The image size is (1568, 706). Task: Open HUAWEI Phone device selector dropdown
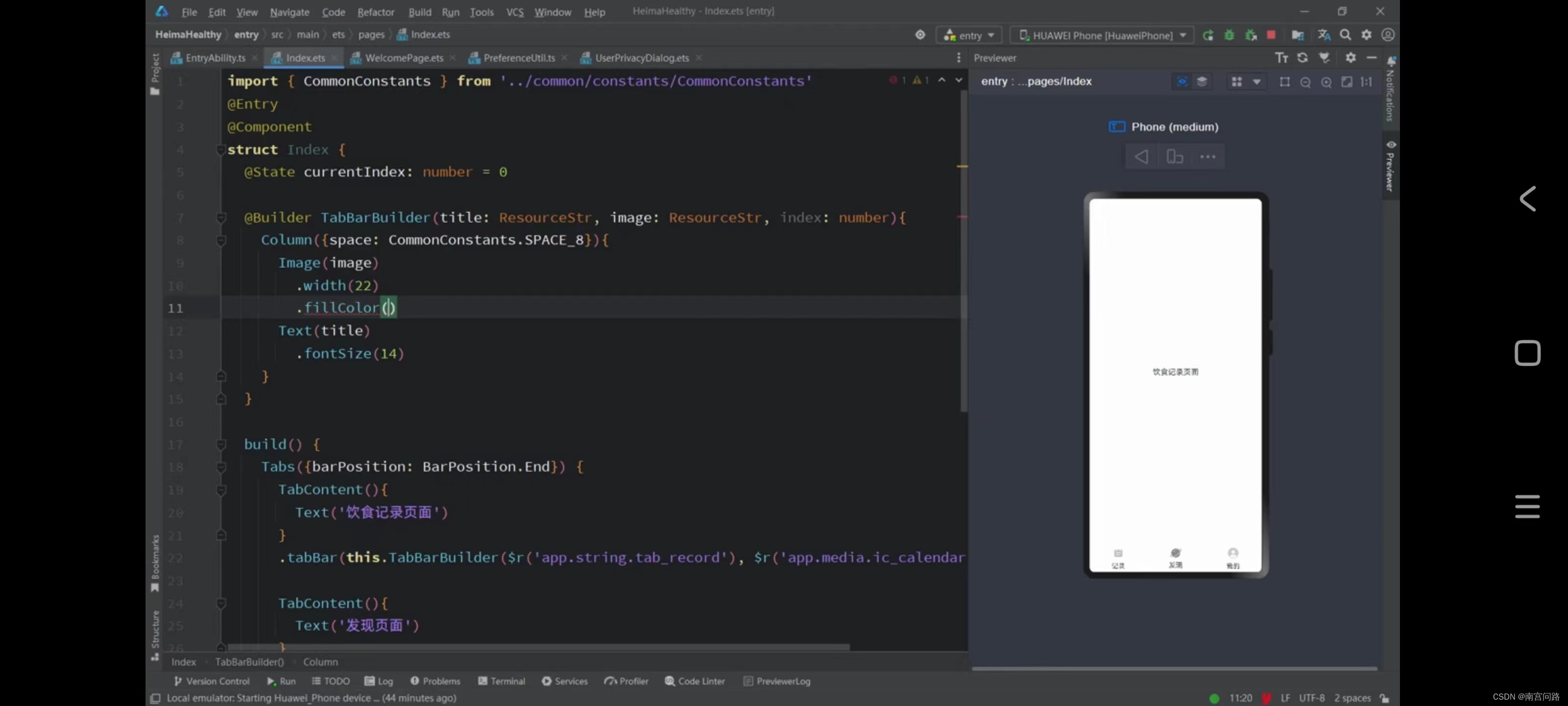(1102, 35)
